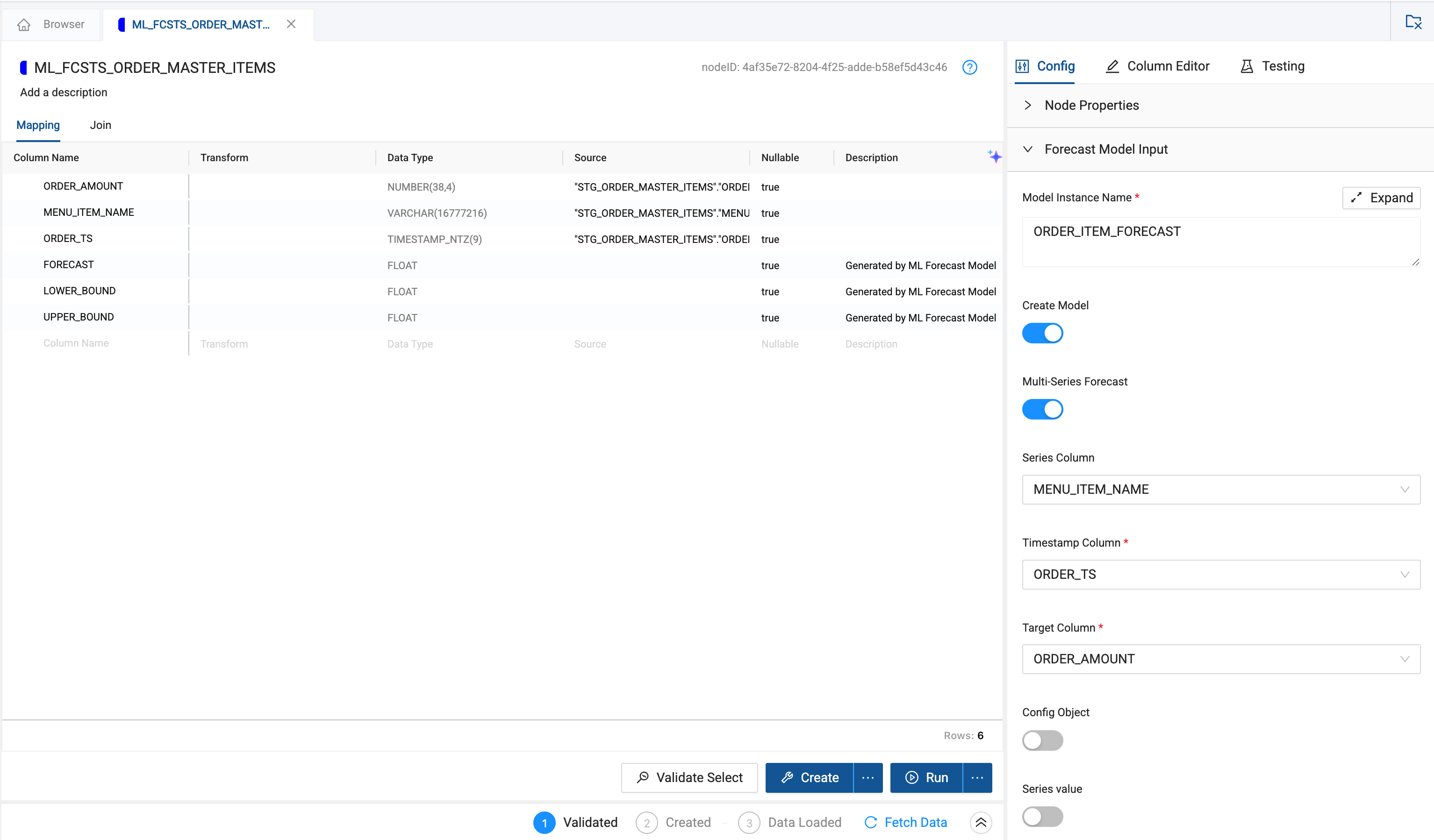
Task: Click the Validate Select magnifier icon
Action: click(x=643, y=777)
